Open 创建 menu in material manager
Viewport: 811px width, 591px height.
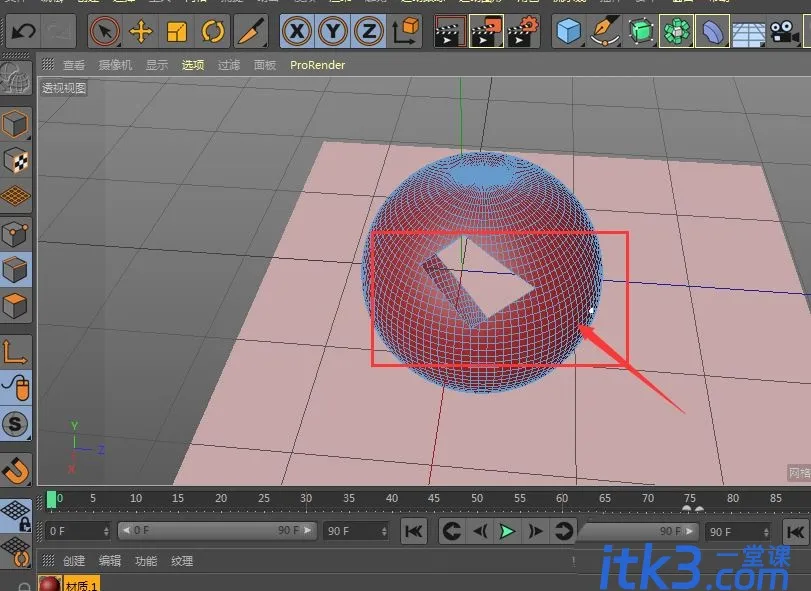73,561
